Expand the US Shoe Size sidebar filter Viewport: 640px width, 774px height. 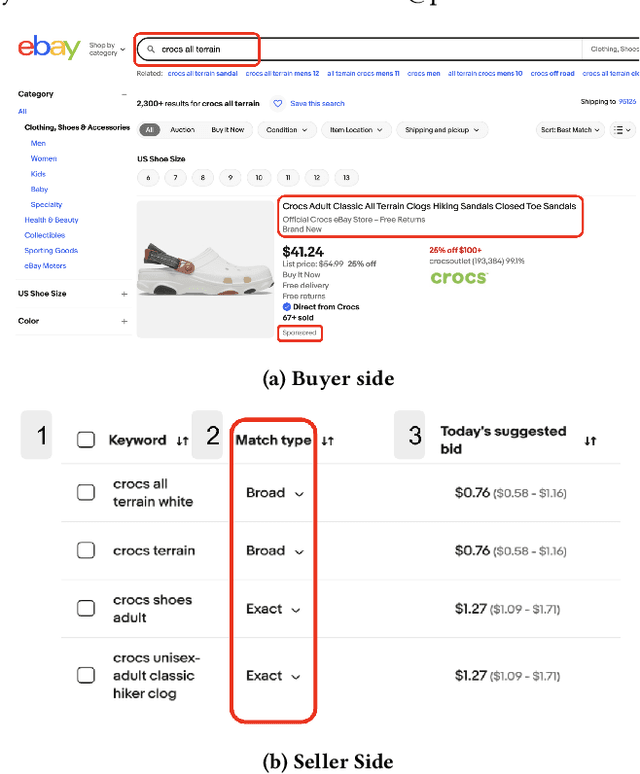pyautogui.click(x=124, y=294)
